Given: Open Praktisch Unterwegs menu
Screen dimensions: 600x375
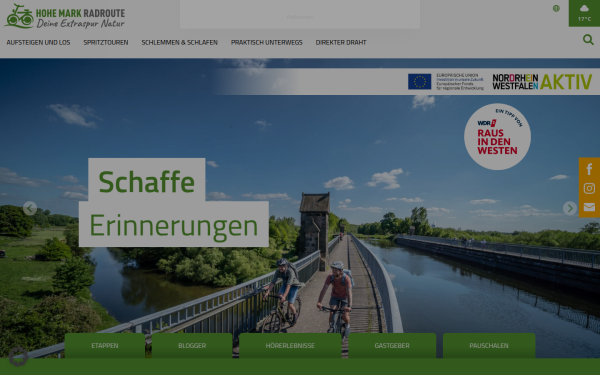Looking at the screenshot, I should point(267,42).
